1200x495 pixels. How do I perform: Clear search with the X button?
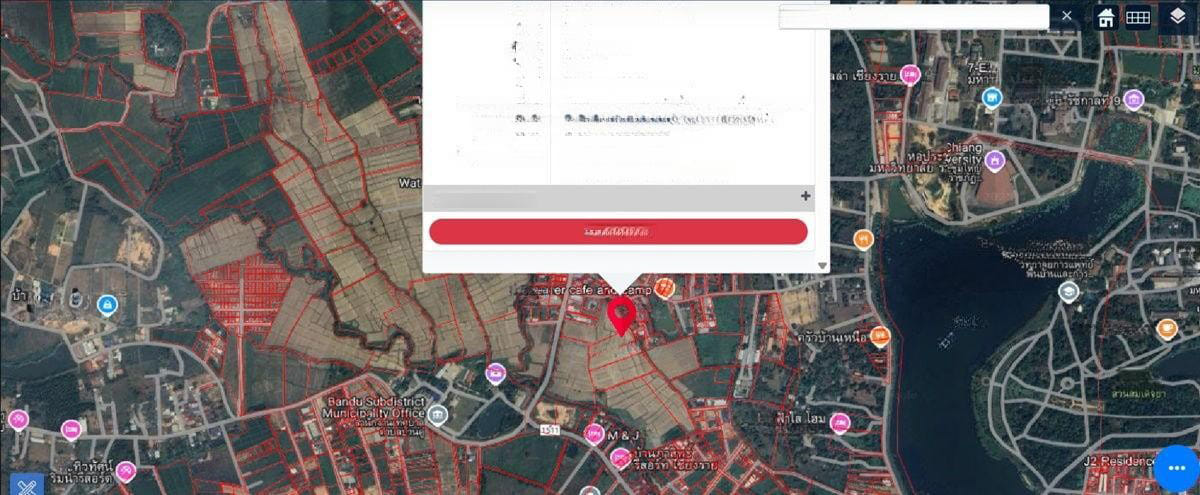(x=1067, y=16)
